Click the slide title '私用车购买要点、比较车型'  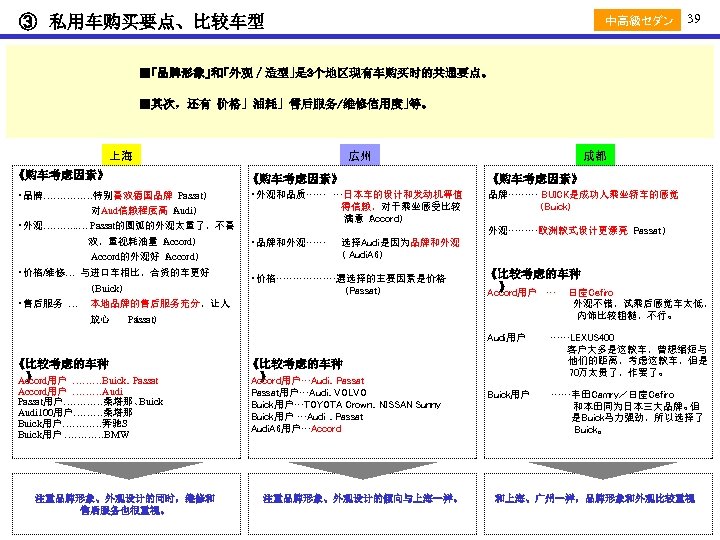point(156,22)
